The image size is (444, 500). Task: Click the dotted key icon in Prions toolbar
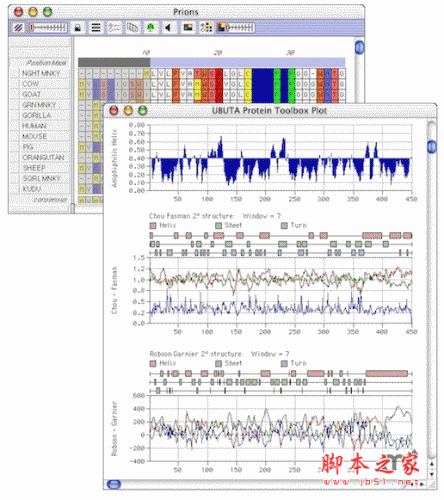pos(114,28)
